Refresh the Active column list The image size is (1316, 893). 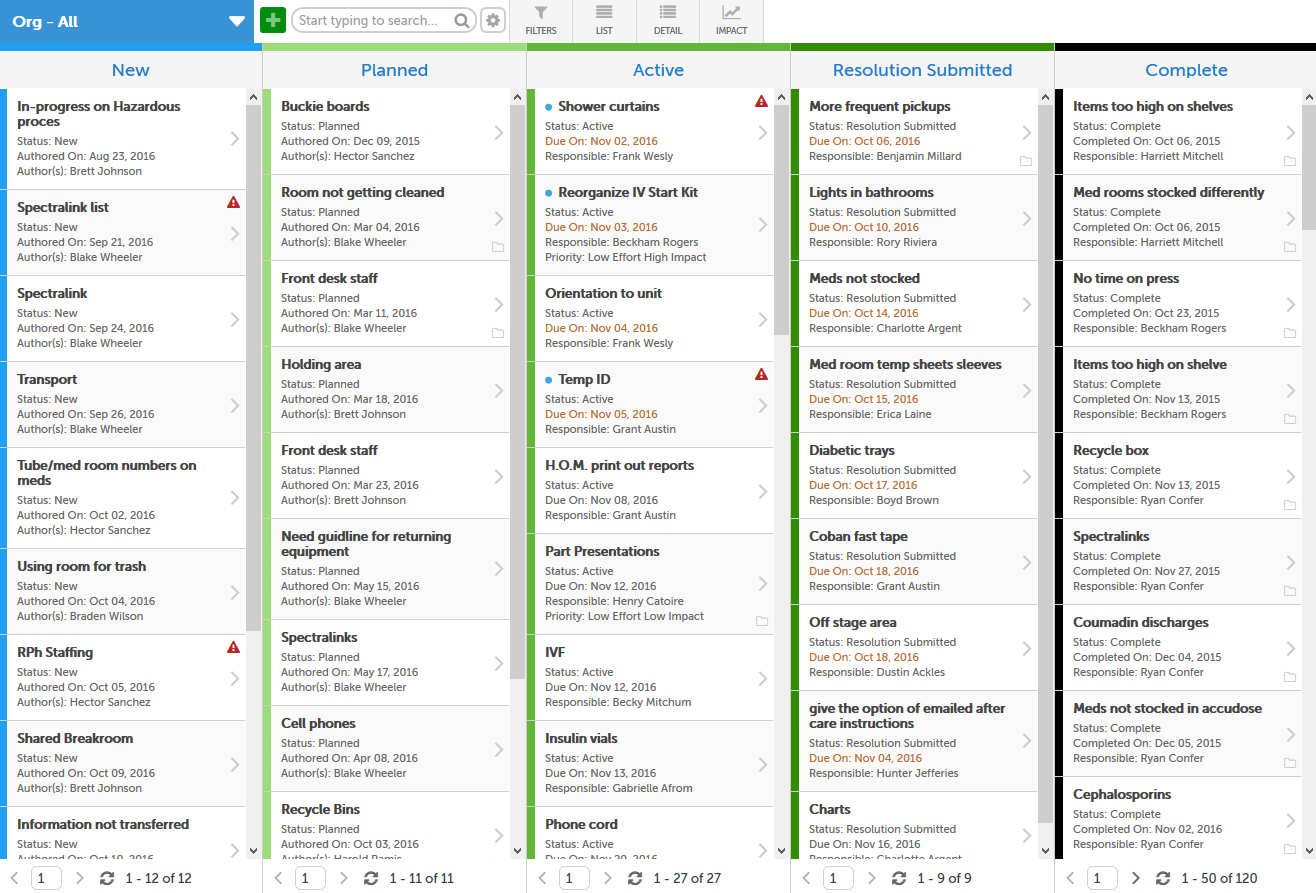tap(634, 878)
